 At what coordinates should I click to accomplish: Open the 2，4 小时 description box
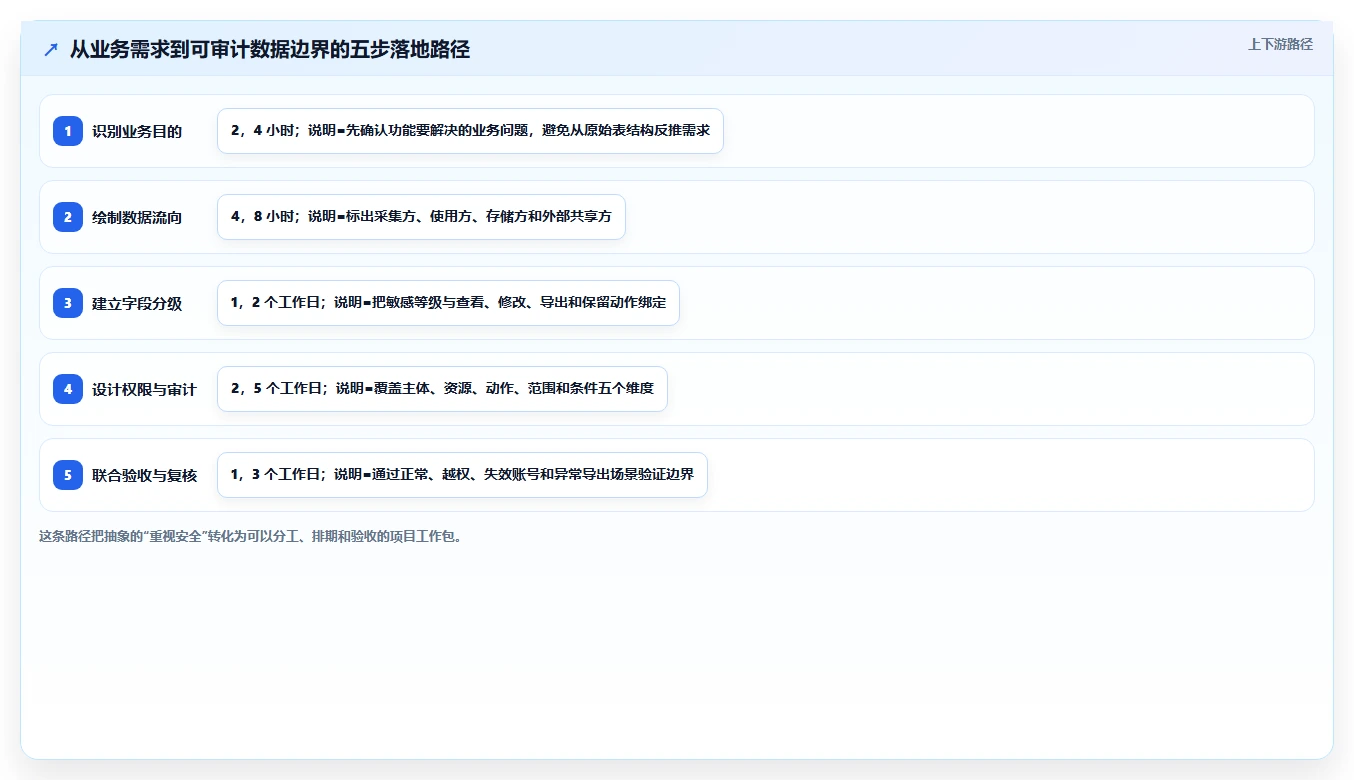(470, 131)
